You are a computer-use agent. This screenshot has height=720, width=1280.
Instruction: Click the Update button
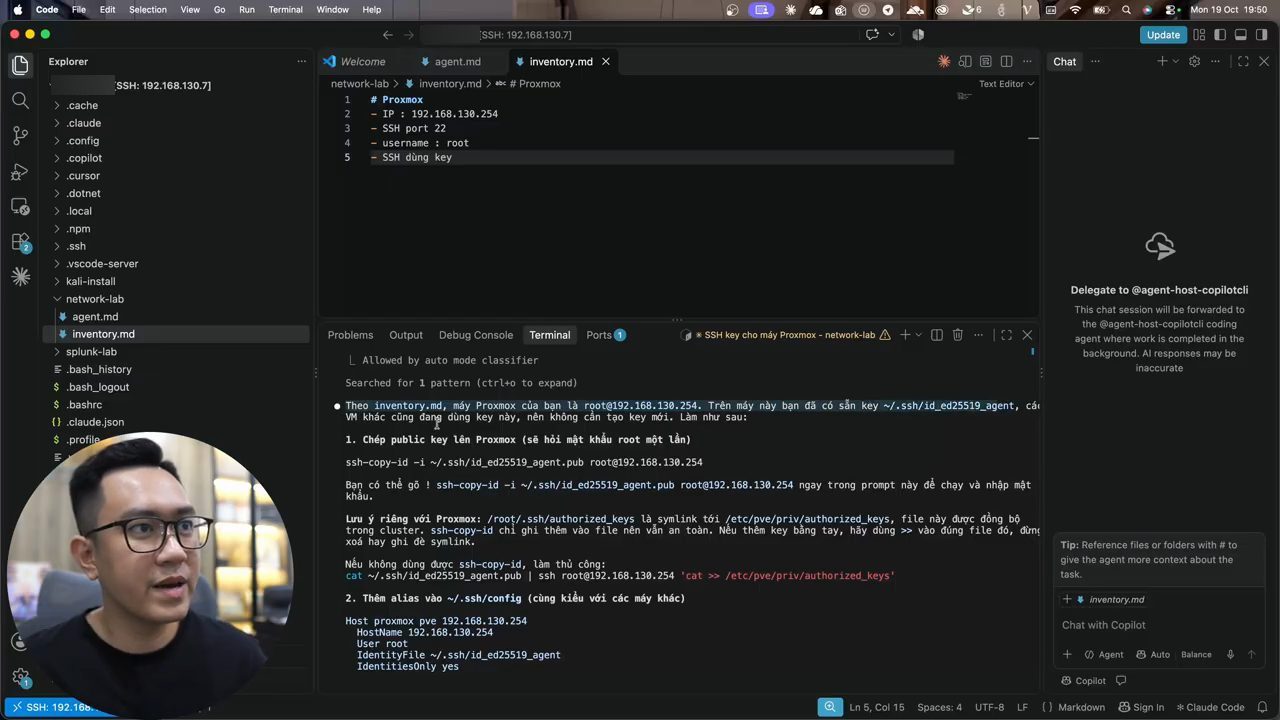[1163, 35]
